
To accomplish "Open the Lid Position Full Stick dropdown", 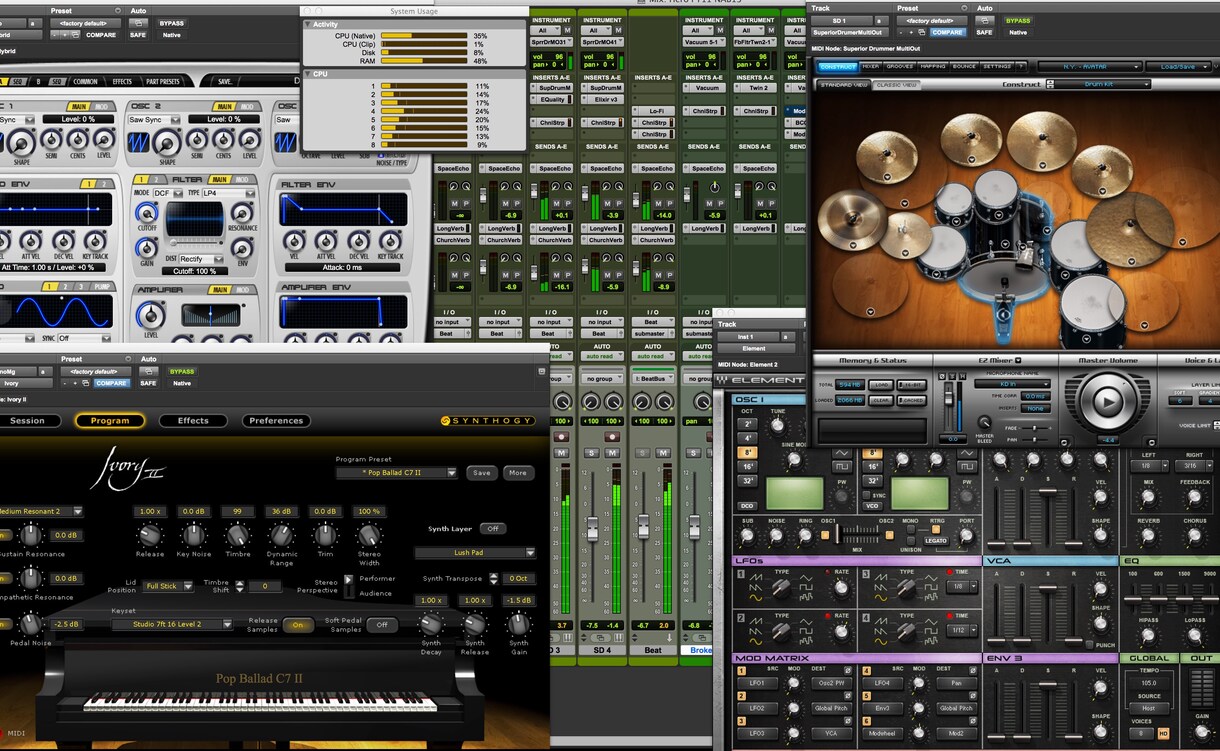I will [167, 586].
